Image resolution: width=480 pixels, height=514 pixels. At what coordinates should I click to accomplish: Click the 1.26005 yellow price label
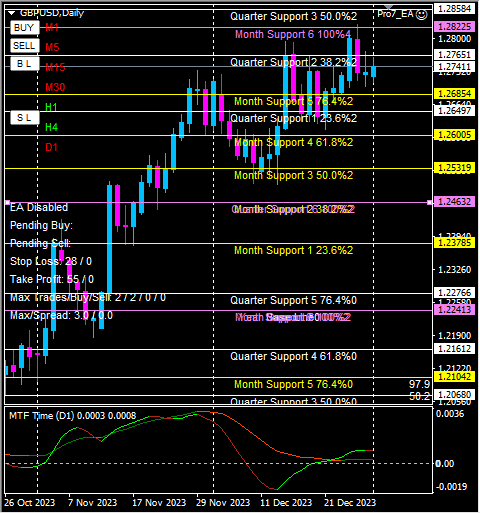point(455,135)
